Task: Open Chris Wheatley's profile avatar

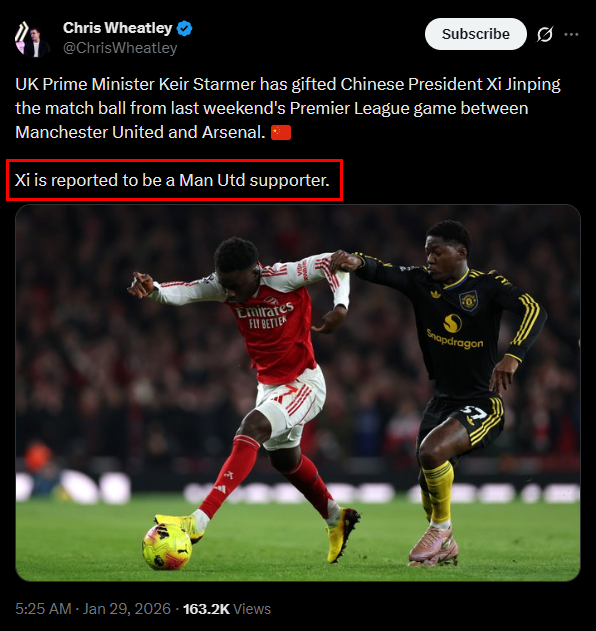Action: pyautogui.click(x=32, y=39)
